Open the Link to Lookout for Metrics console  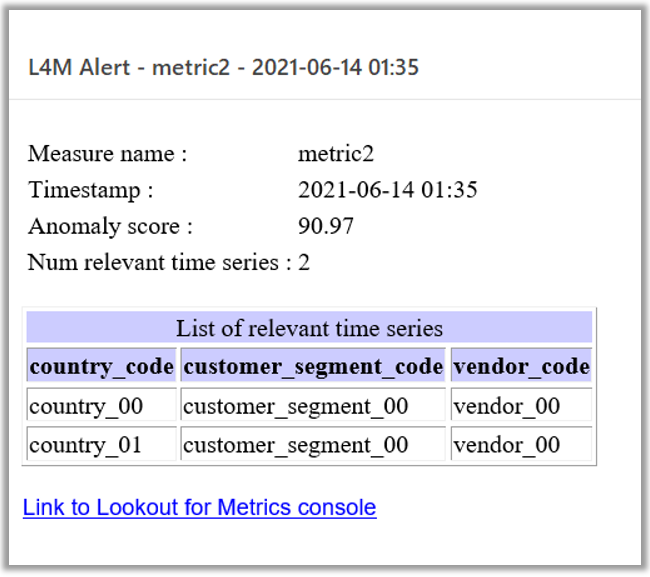[199, 507]
